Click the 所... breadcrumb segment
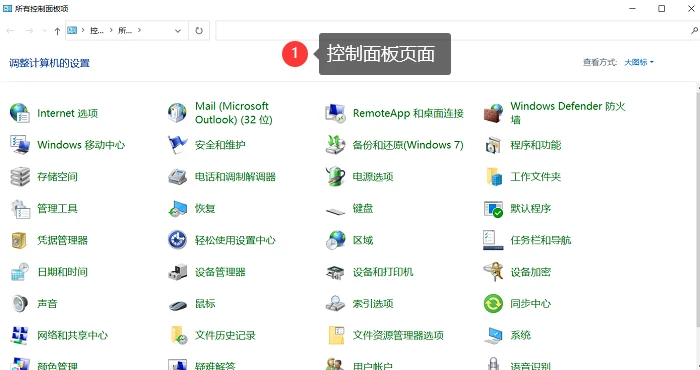Viewport: 700px width, 370px height. pyautogui.click(x=125, y=31)
